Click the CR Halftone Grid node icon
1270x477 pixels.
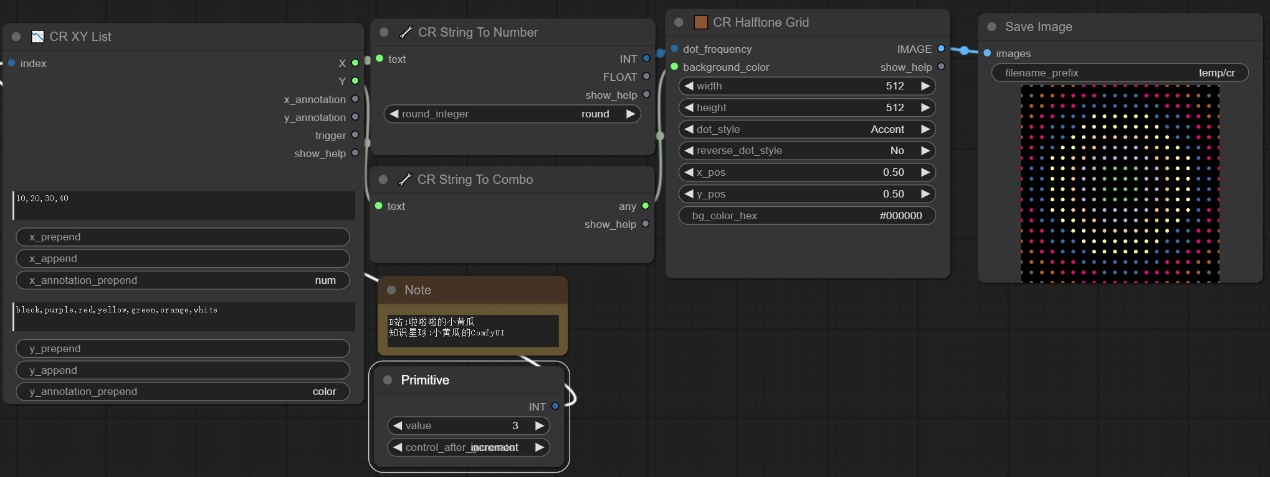[700, 22]
